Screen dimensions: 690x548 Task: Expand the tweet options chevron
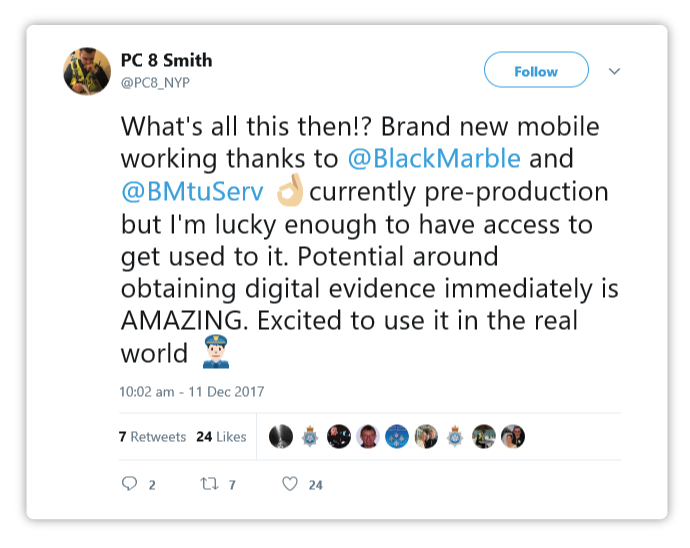(615, 71)
